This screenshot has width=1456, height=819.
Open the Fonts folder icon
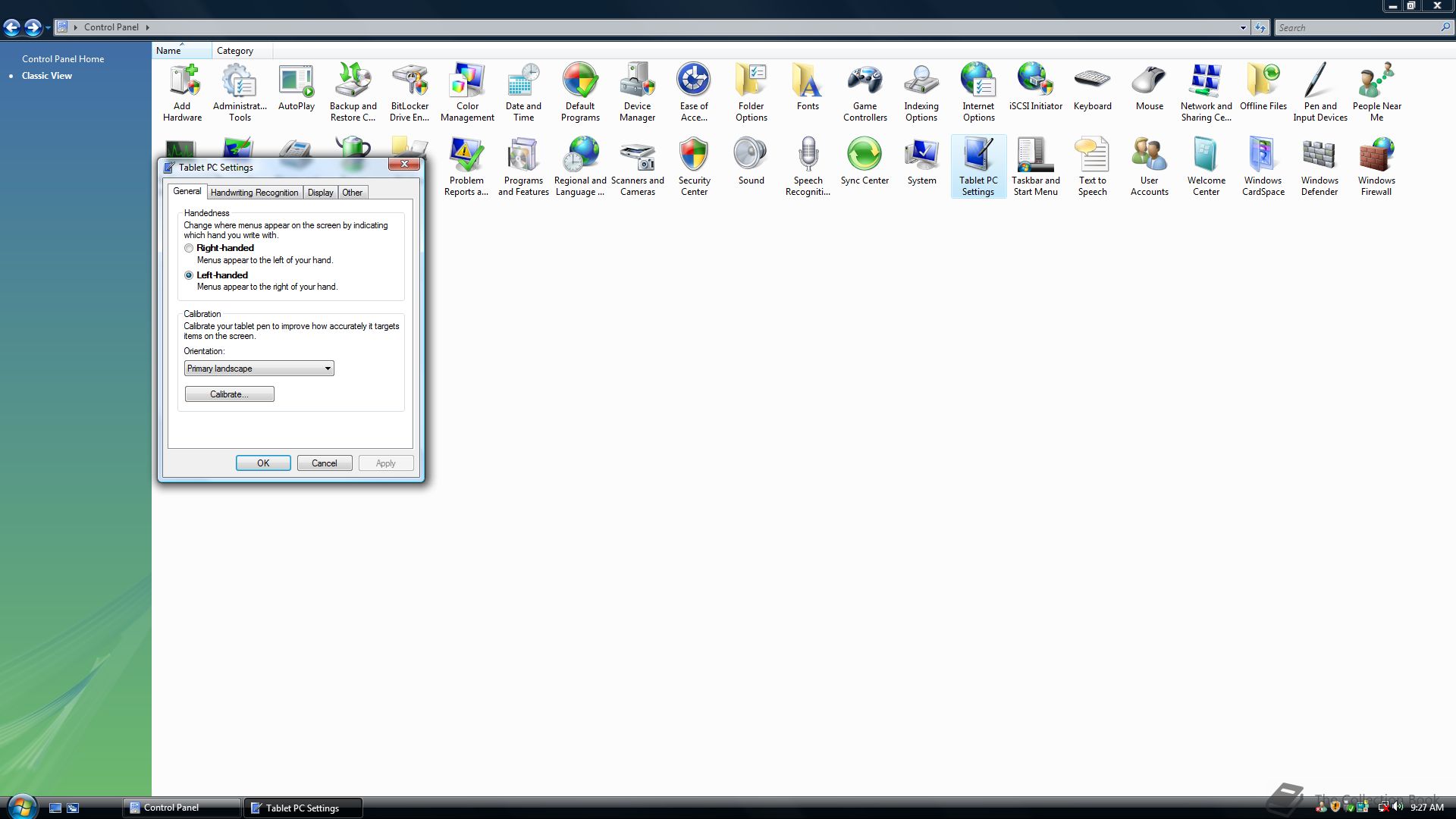[x=808, y=87]
